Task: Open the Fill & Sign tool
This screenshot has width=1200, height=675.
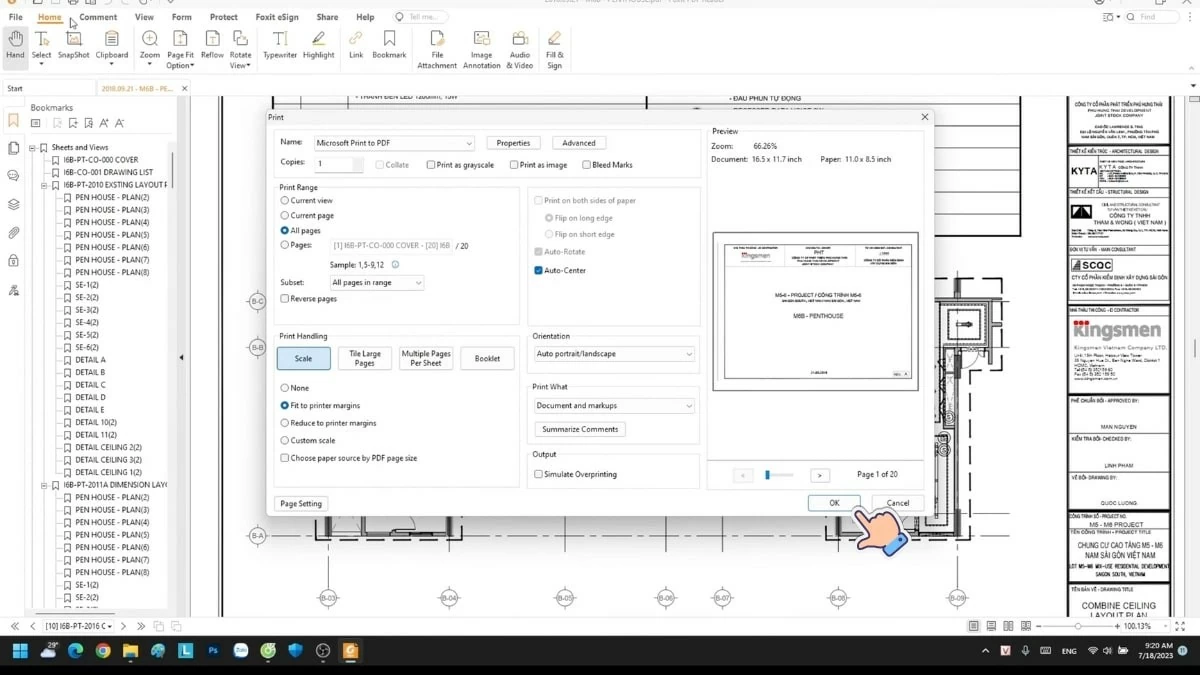Action: [x=554, y=45]
